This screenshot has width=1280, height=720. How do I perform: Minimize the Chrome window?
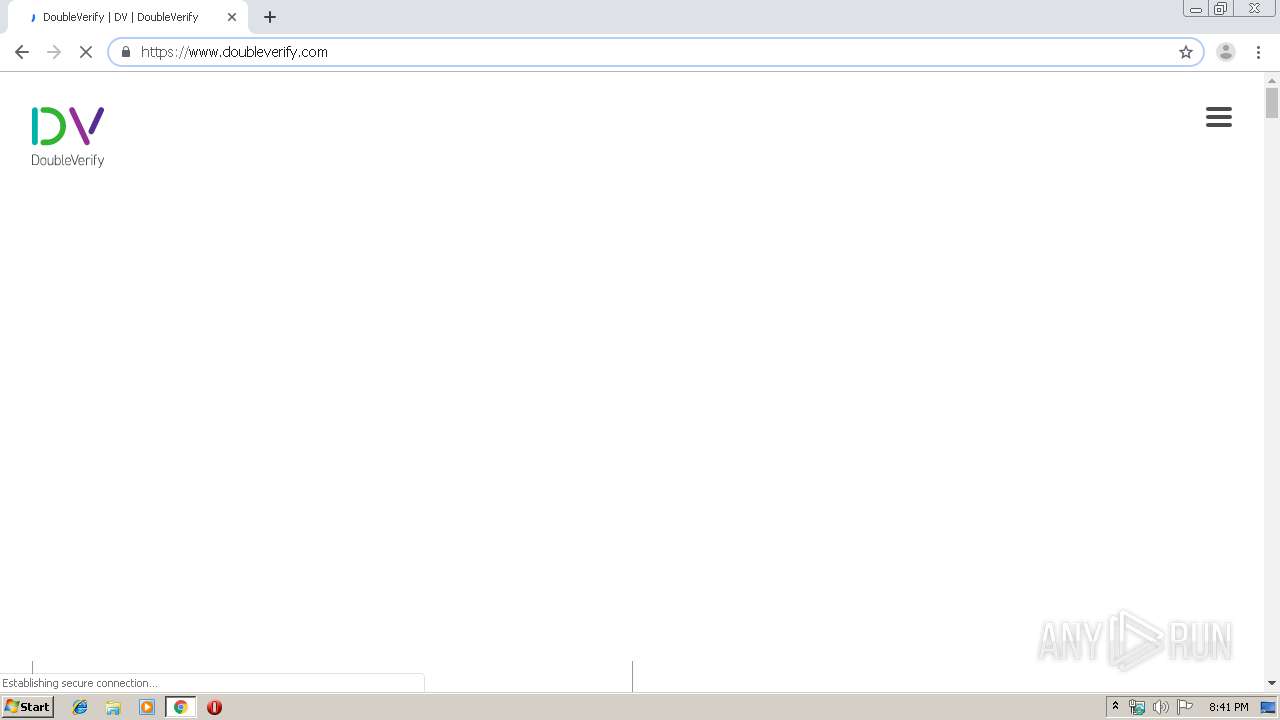point(1195,8)
